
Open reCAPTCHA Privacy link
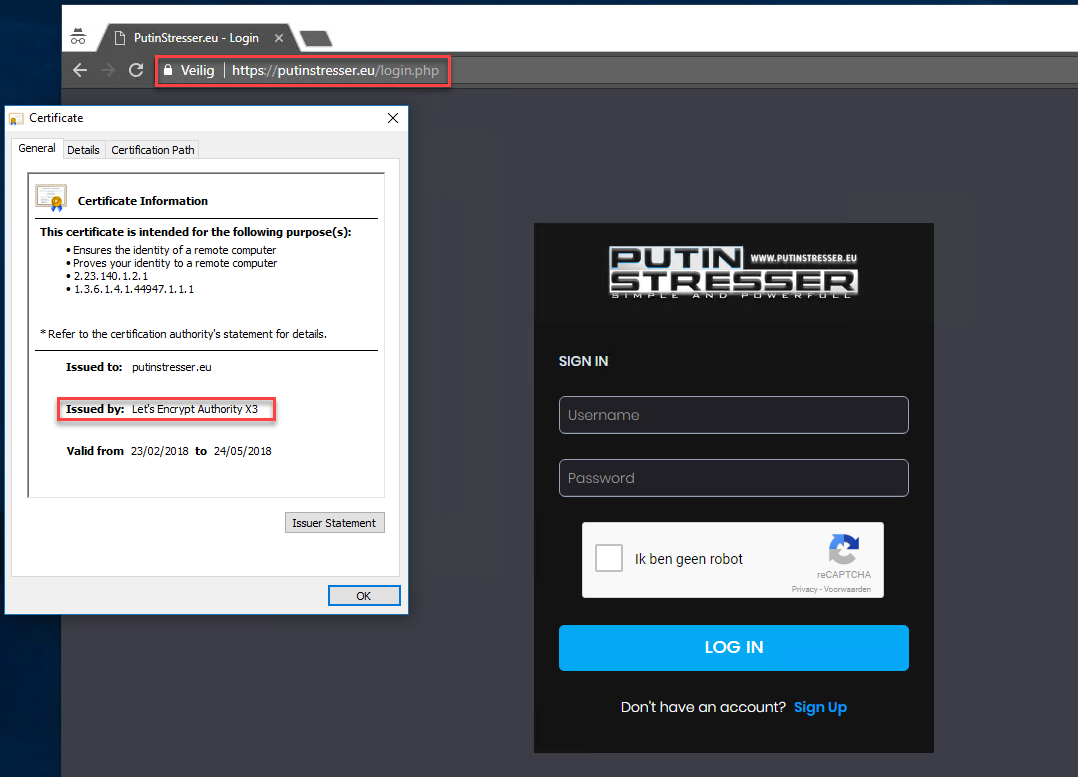pyautogui.click(x=804, y=589)
